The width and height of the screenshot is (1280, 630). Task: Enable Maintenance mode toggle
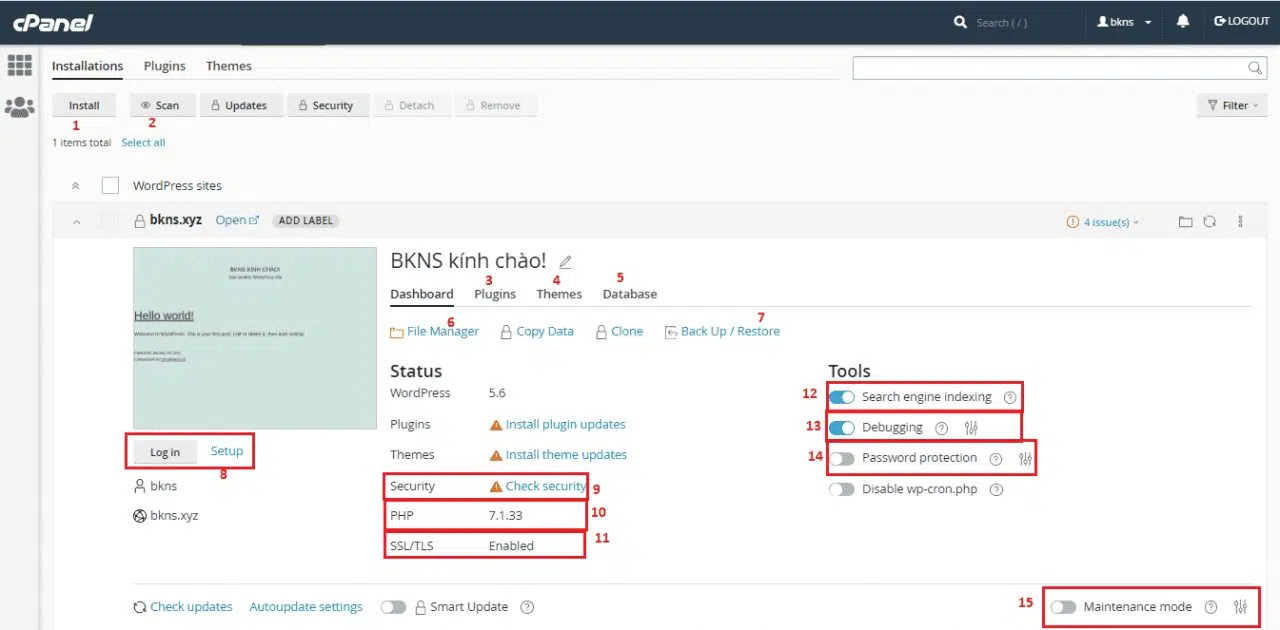click(1063, 607)
